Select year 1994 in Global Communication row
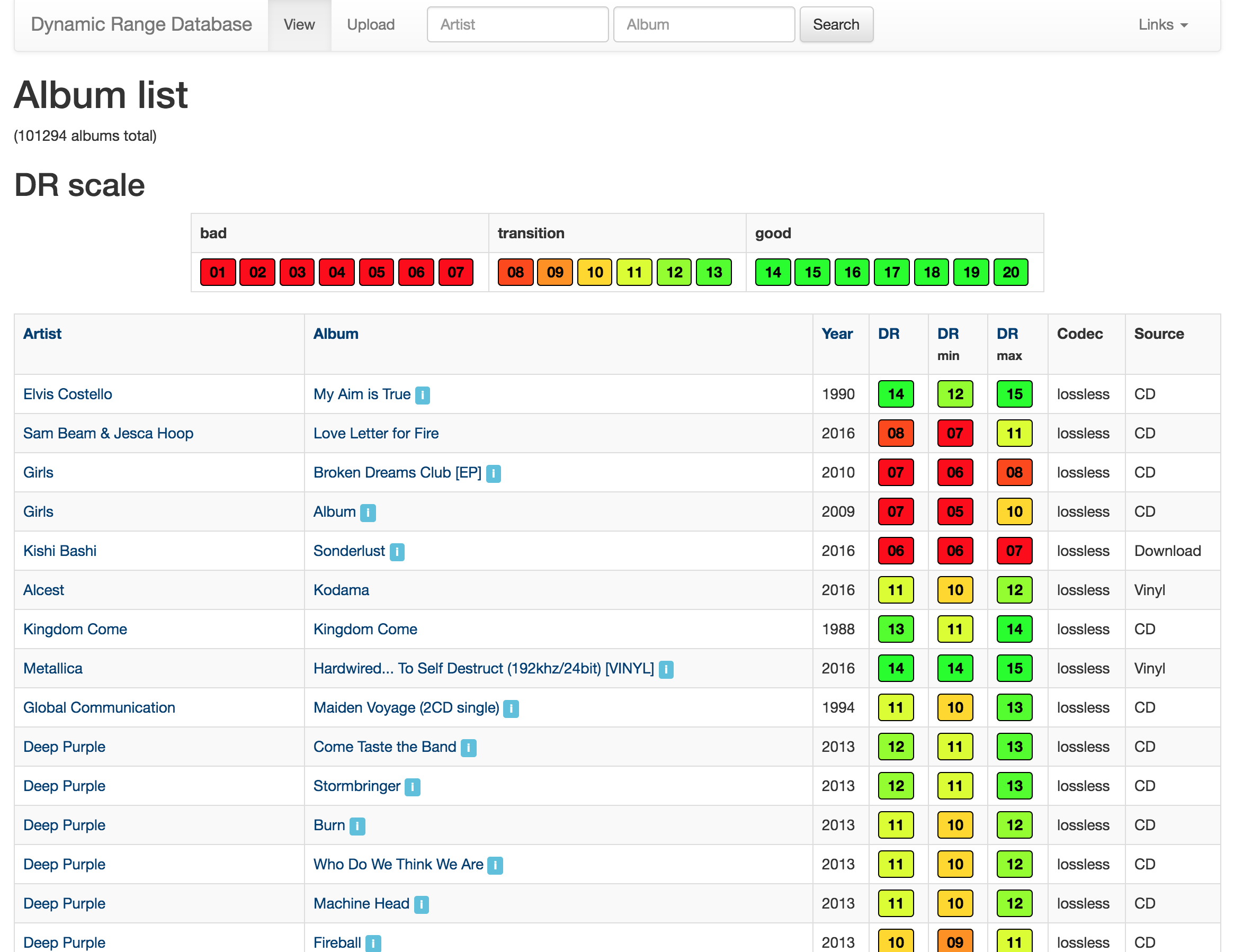Image resolution: width=1234 pixels, height=952 pixels. tap(838, 707)
